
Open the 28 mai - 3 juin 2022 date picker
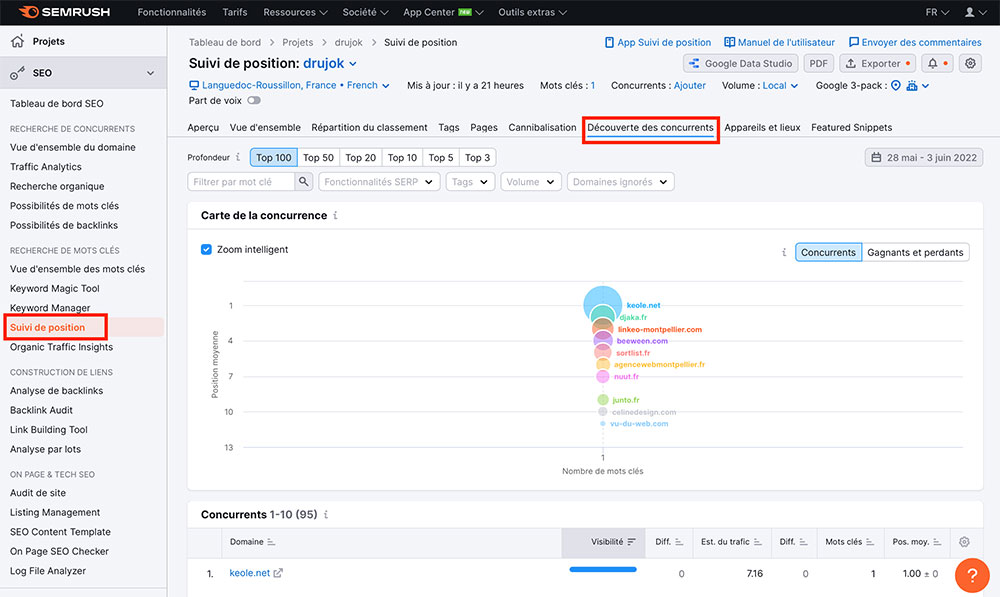pyautogui.click(x=923, y=158)
